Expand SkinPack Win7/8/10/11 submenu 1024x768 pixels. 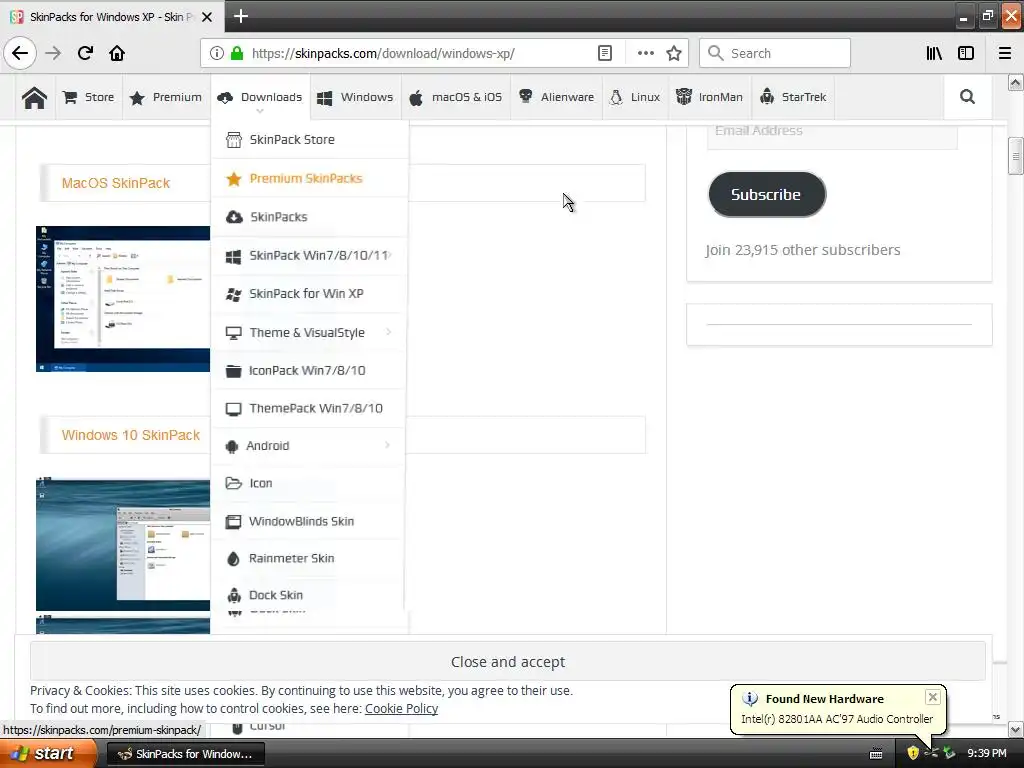310,255
